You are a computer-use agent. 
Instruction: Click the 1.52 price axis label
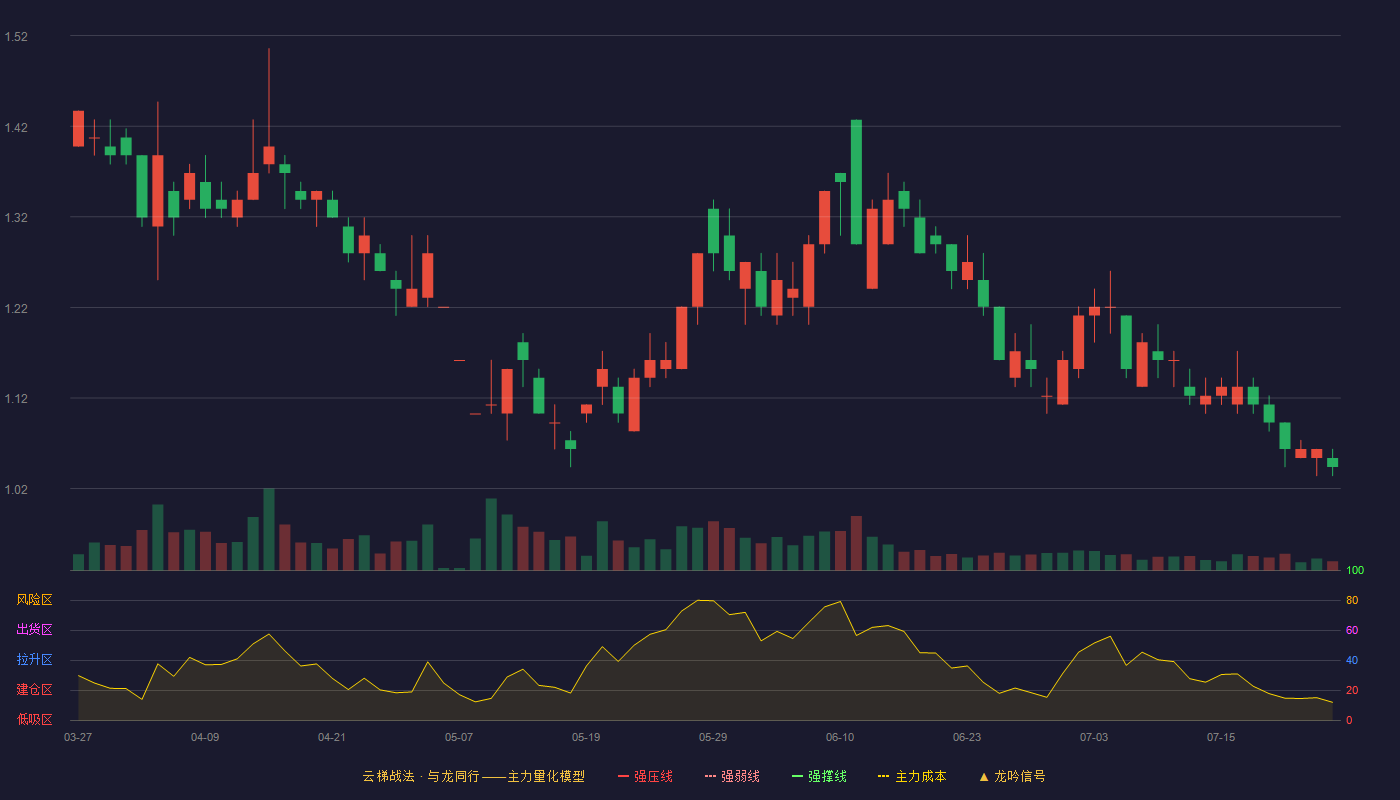(x=16, y=37)
